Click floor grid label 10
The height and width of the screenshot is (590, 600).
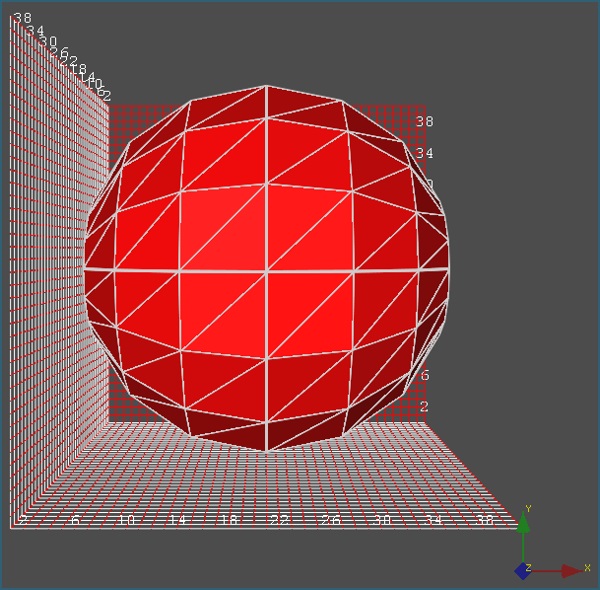point(126,521)
